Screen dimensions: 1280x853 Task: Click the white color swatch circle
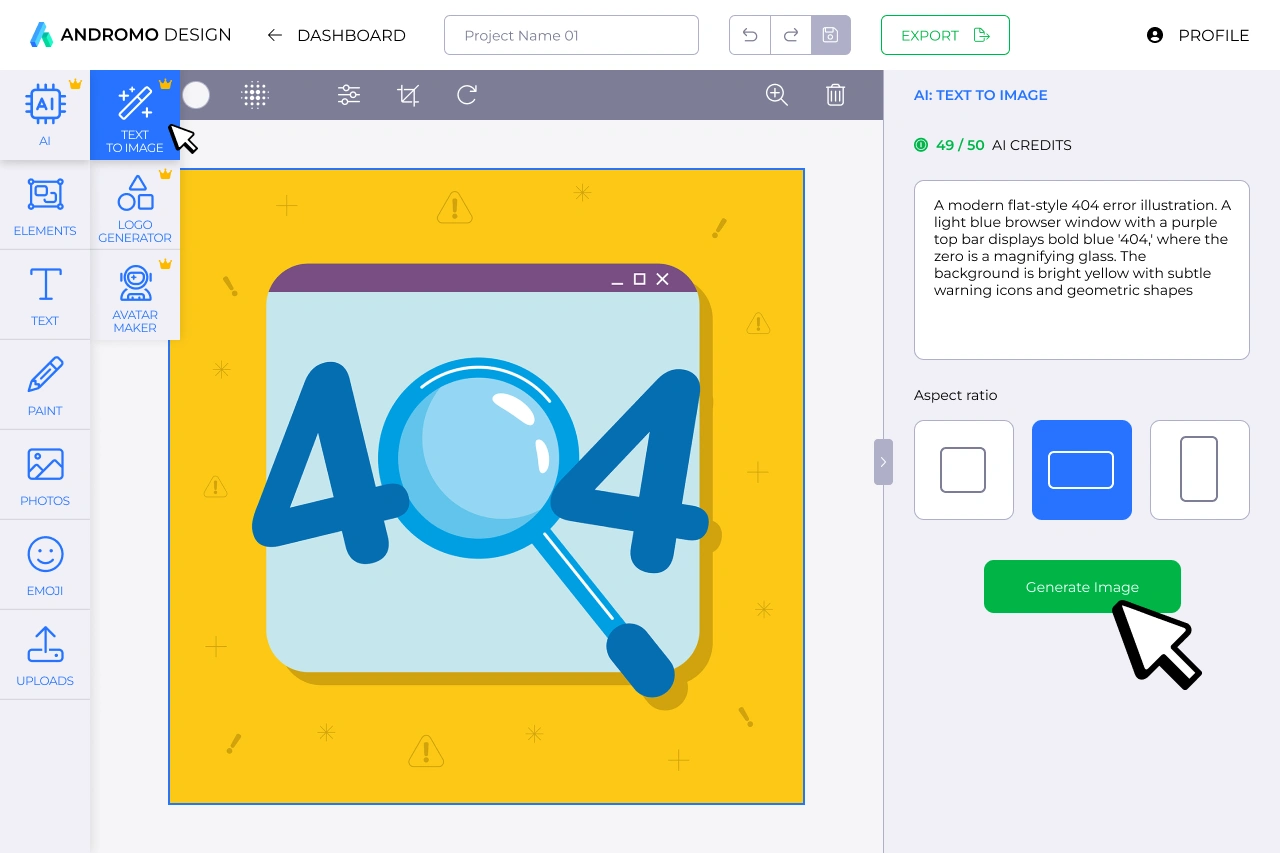click(x=197, y=95)
